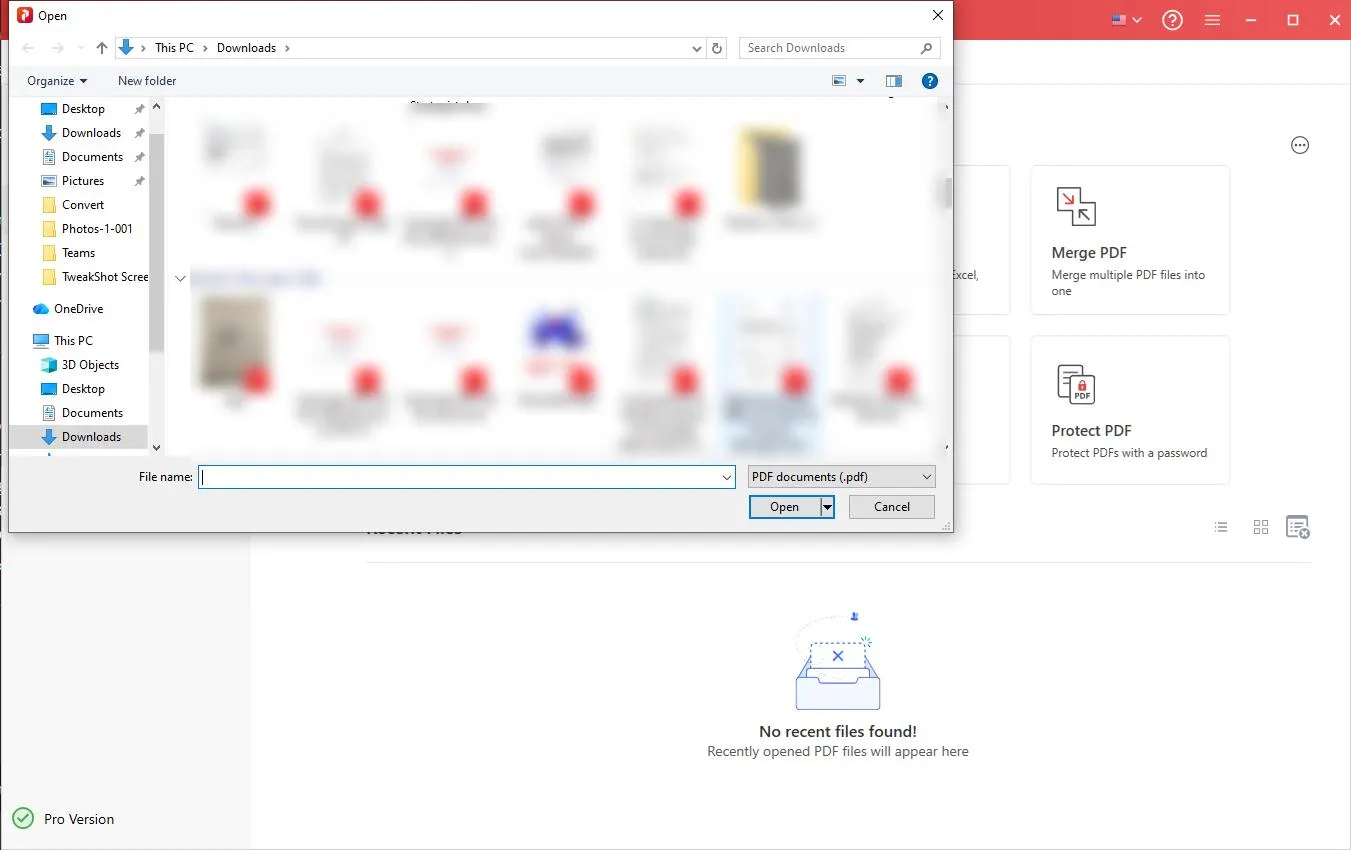Click the Cancel button
Image resolution: width=1351 pixels, height=850 pixels.
click(x=890, y=507)
